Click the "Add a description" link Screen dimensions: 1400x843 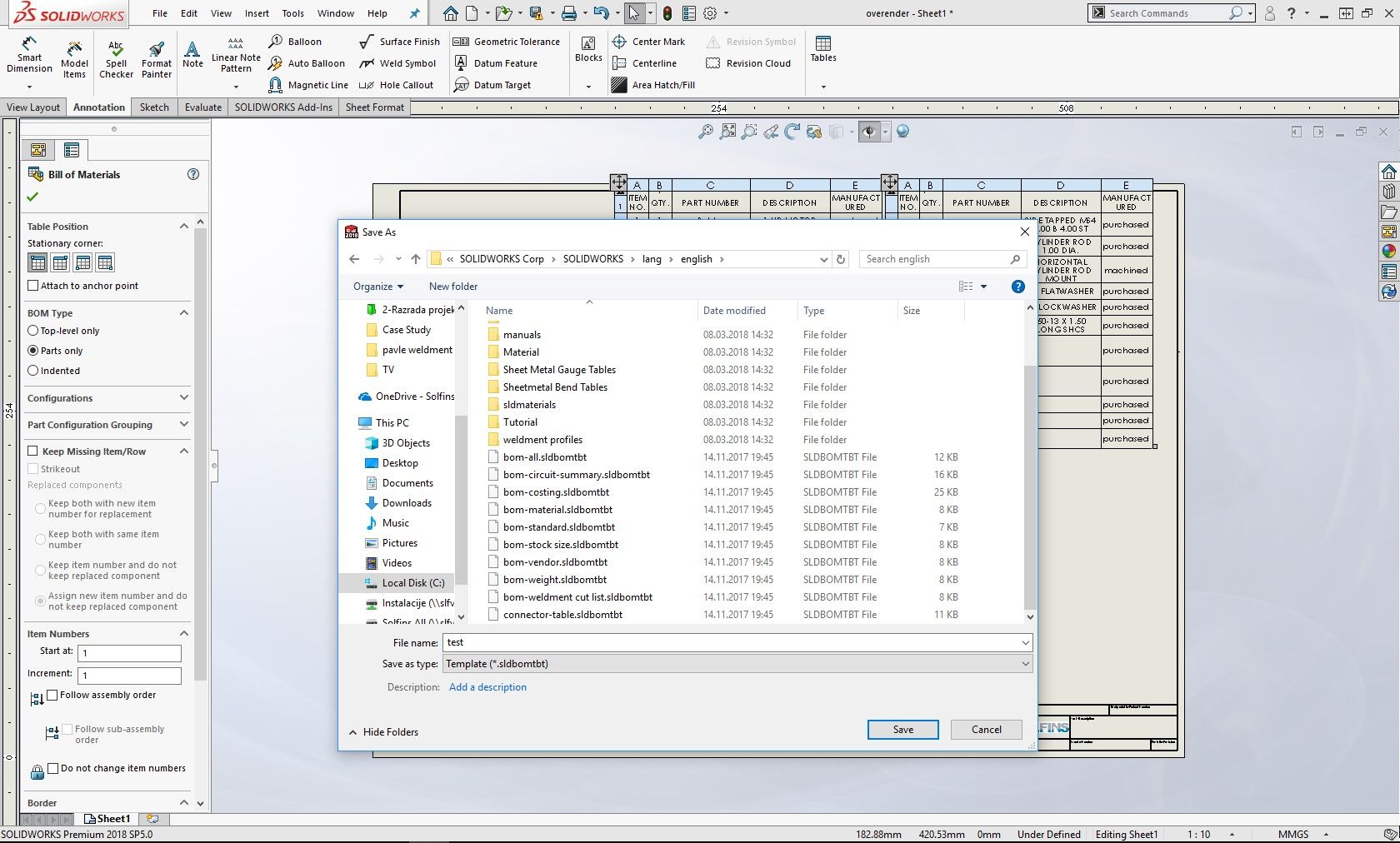487,687
